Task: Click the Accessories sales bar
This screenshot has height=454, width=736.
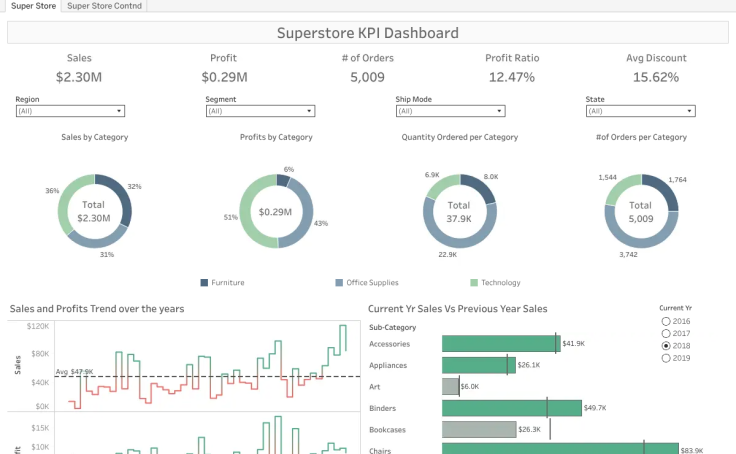Action: tap(501, 344)
